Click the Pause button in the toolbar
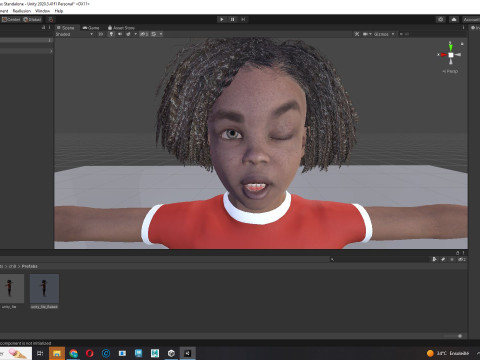This screenshot has width=480, height=360. tap(232, 19)
